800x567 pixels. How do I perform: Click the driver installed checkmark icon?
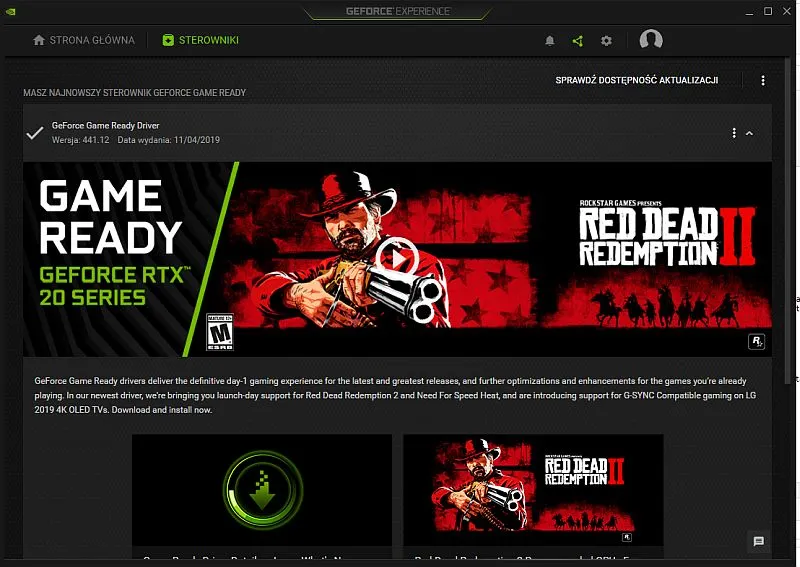point(35,133)
